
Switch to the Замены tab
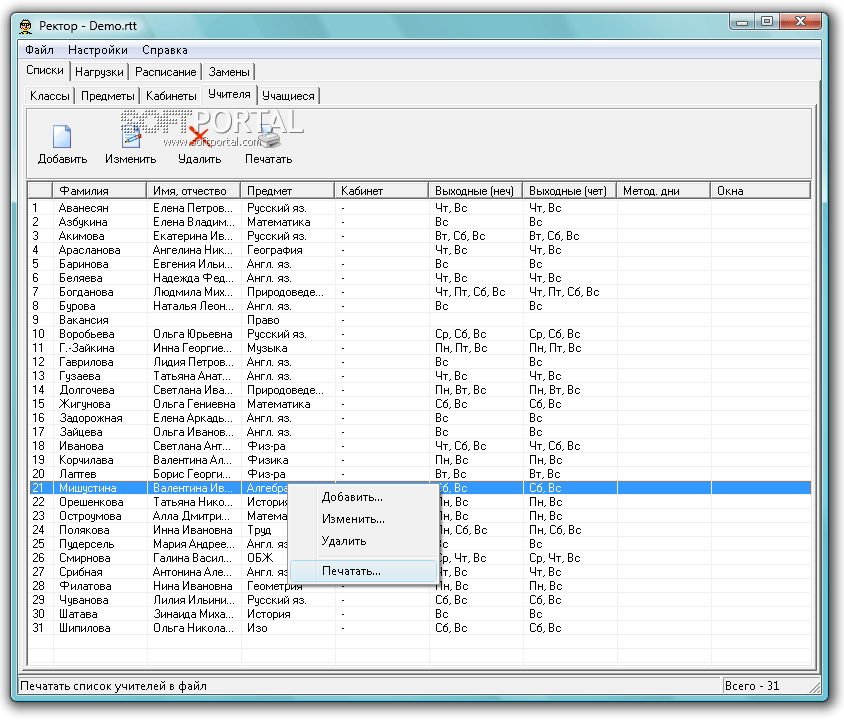pyautogui.click(x=229, y=72)
